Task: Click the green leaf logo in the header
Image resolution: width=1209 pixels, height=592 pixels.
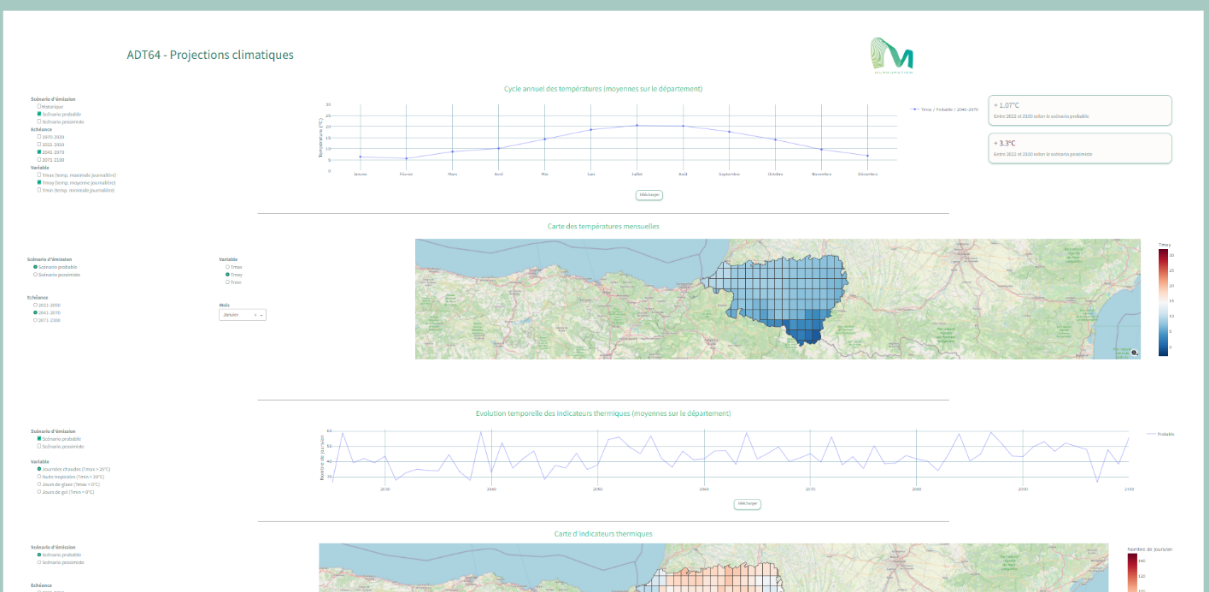Action: (892, 55)
